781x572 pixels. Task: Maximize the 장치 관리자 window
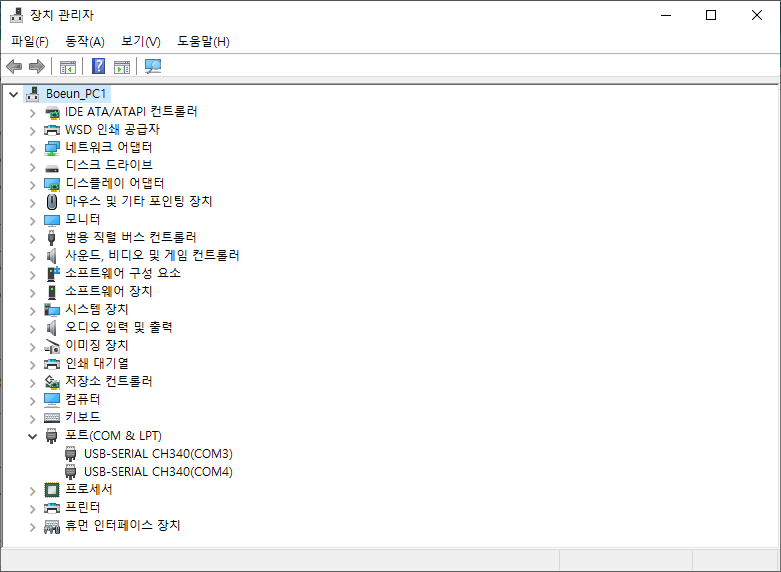[x=711, y=15]
